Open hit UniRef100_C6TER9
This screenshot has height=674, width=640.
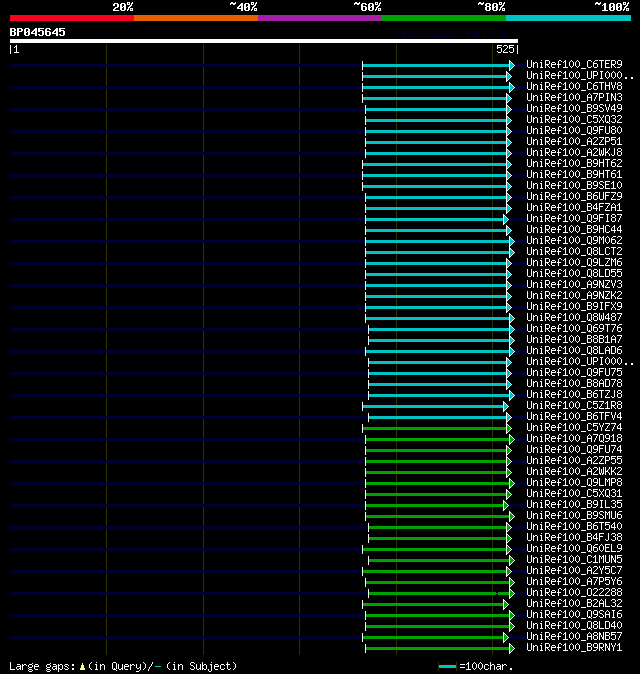coord(574,64)
